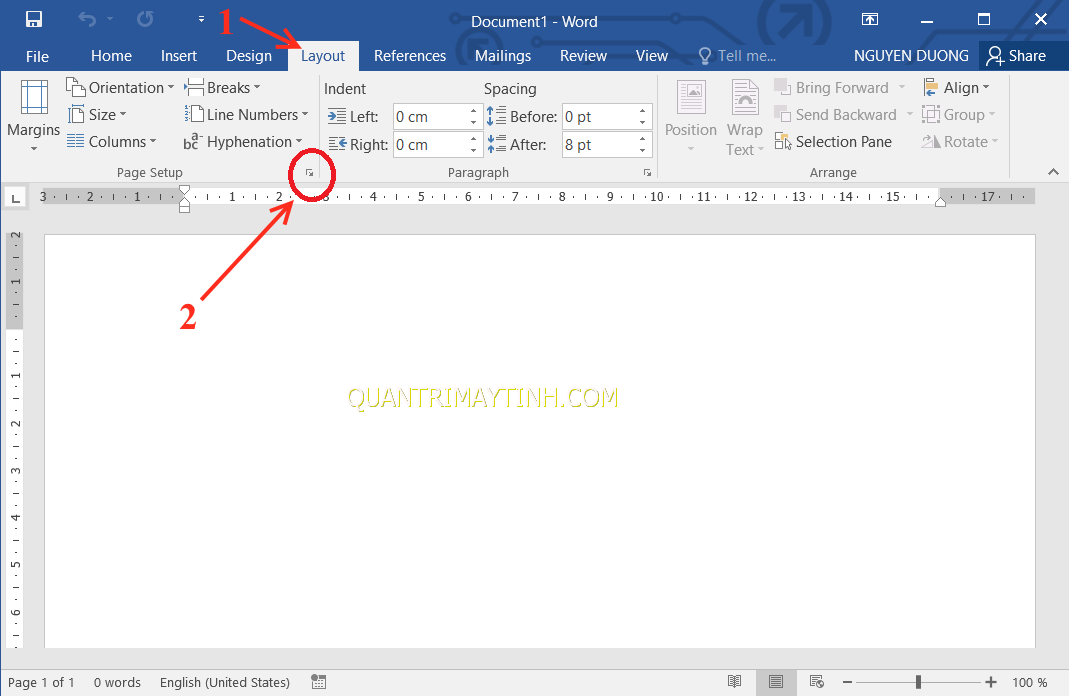The height and width of the screenshot is (696, 1069).
Task: Click the zoom slider handle
Action: (918, 682)
